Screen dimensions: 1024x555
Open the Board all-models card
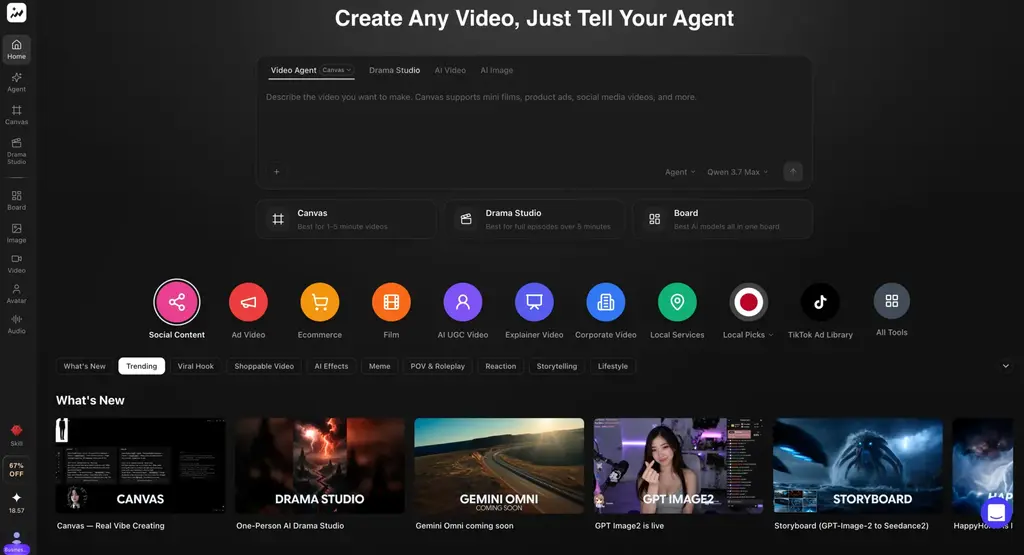(x=722, y=219)
